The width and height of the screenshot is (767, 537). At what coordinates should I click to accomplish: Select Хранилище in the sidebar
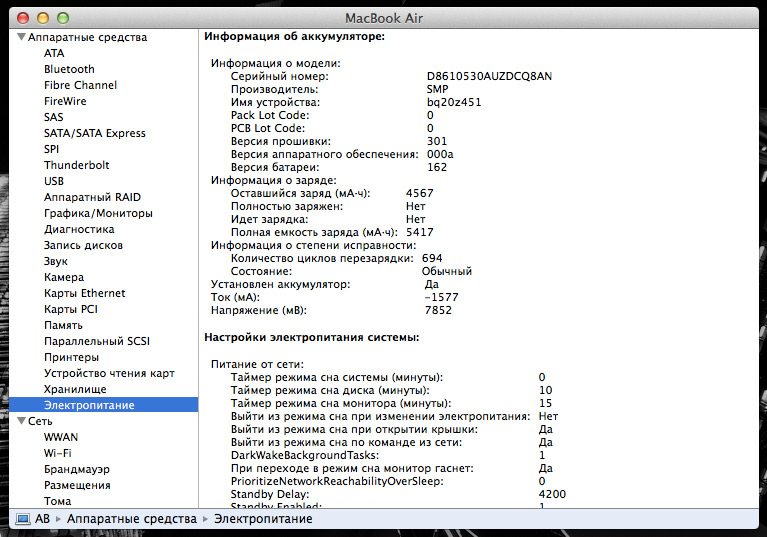point(75,389)
